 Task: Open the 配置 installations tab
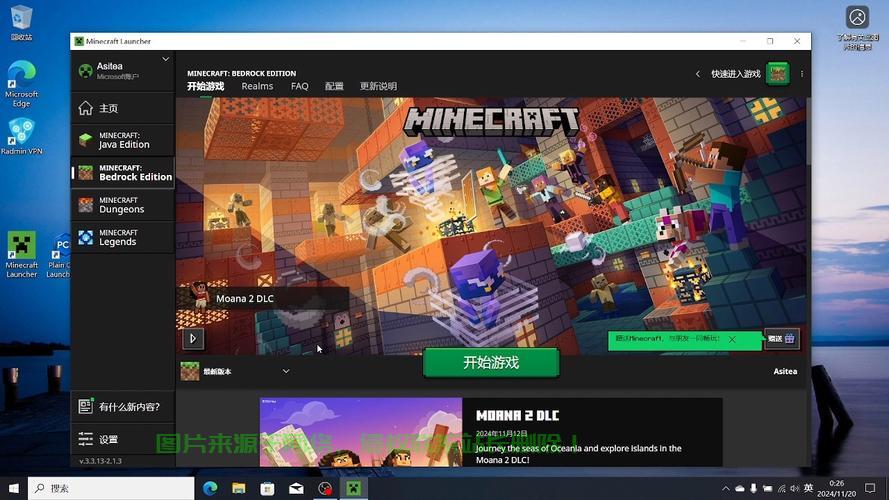334,86
